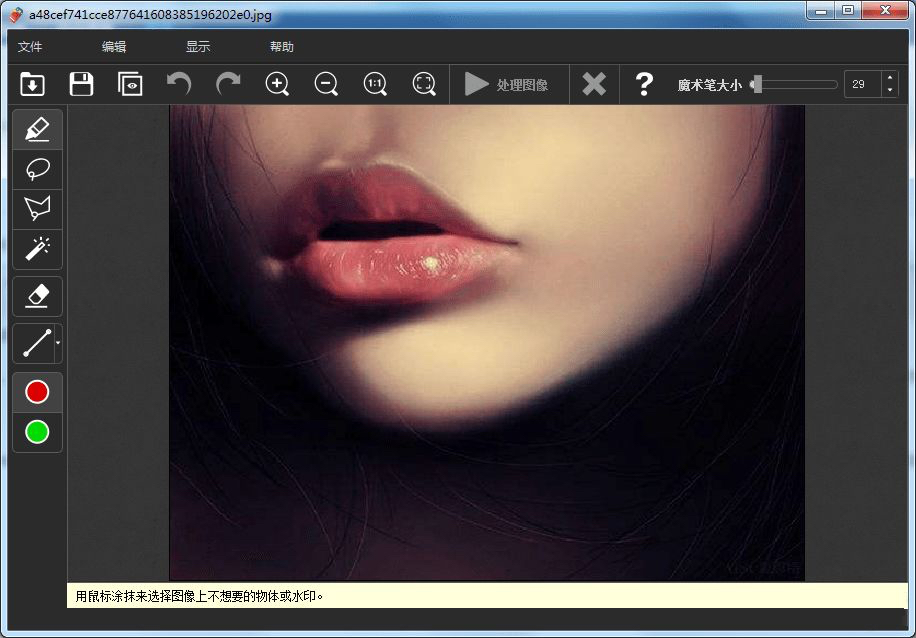The width and height of the screenshot is (916, 638).
Task: Expand the line tool dropdown arrow
Action: tap(58, 343)
